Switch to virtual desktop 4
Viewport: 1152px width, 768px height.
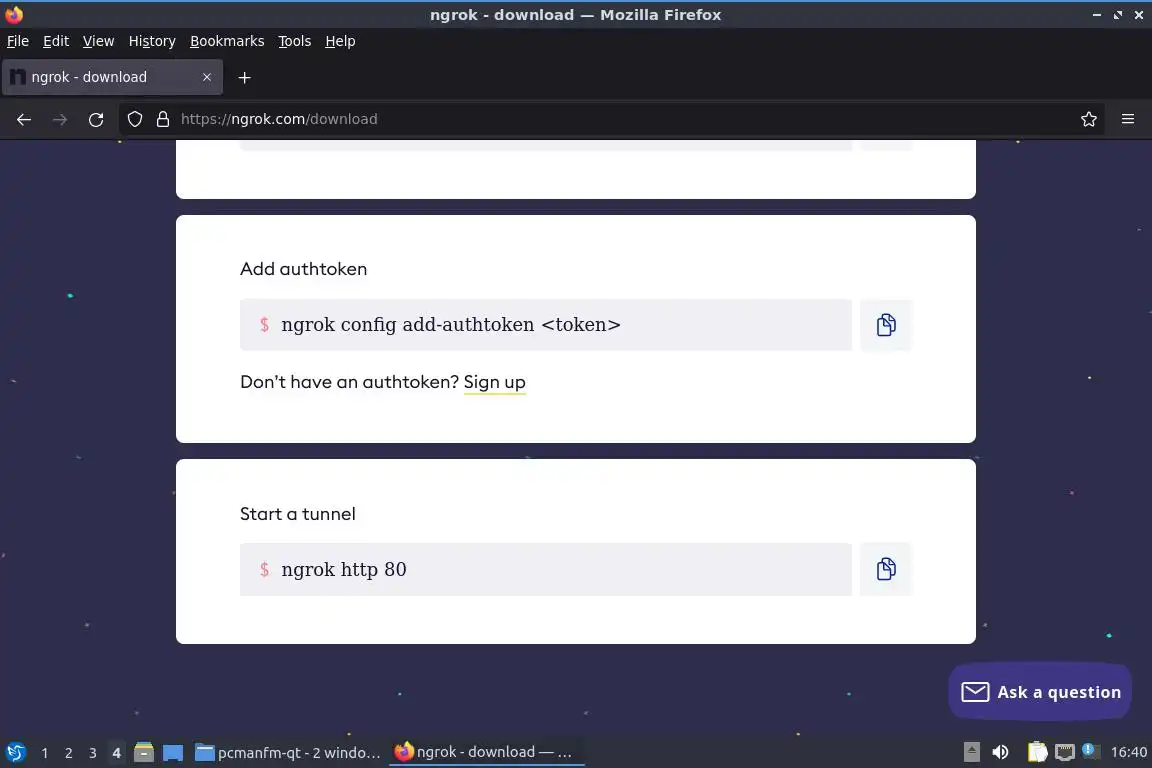coord(116,753)
